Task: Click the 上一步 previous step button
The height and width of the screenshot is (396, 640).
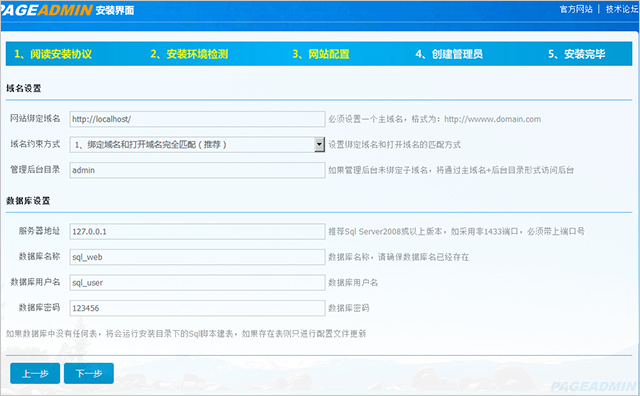Action: (35, 373)
